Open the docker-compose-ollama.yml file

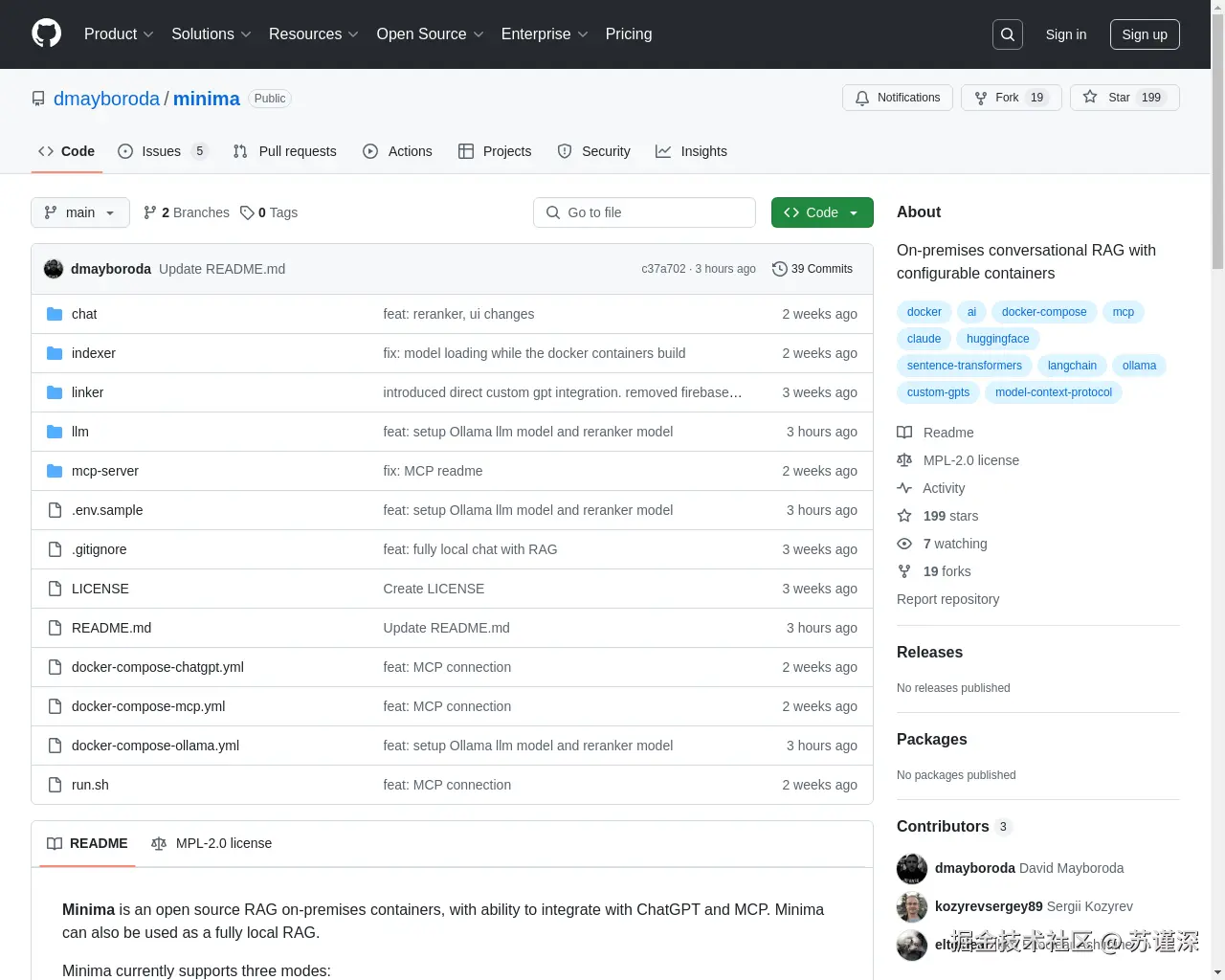[x=155, y=746]
